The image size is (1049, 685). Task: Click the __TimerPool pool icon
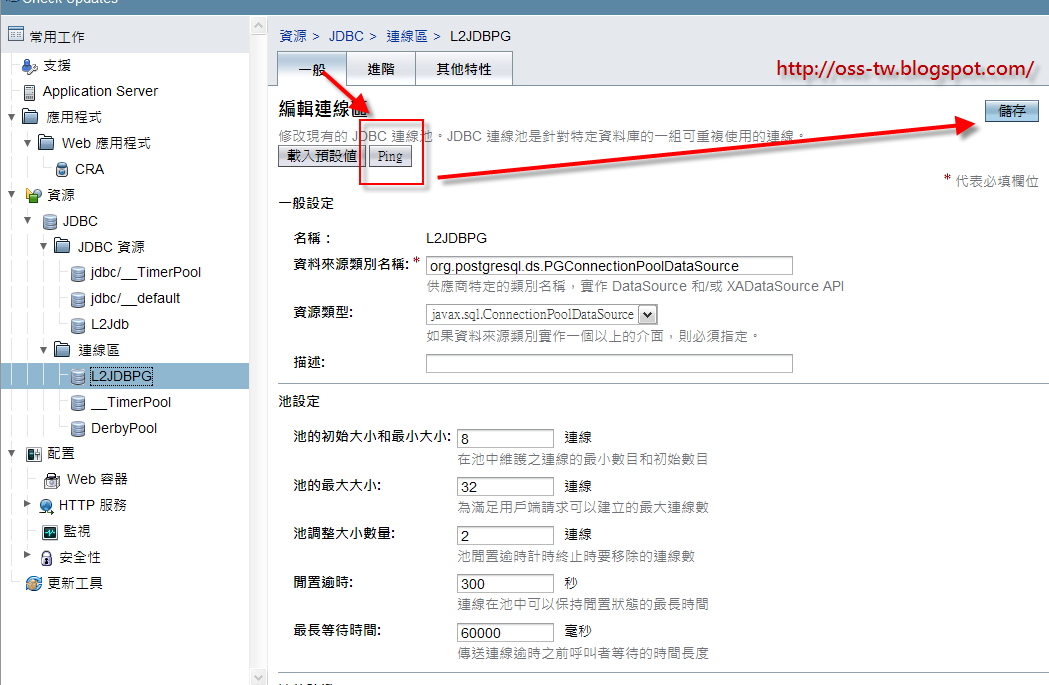point(78,403)
